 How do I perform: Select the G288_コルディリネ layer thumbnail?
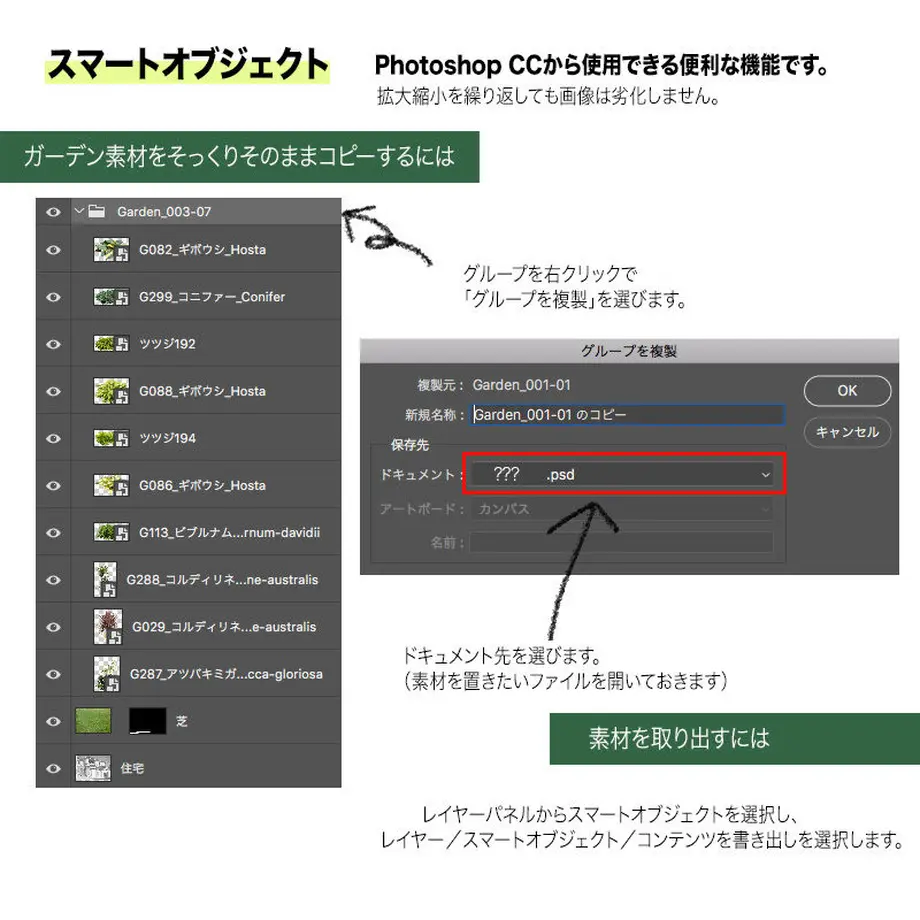point(105,580)
